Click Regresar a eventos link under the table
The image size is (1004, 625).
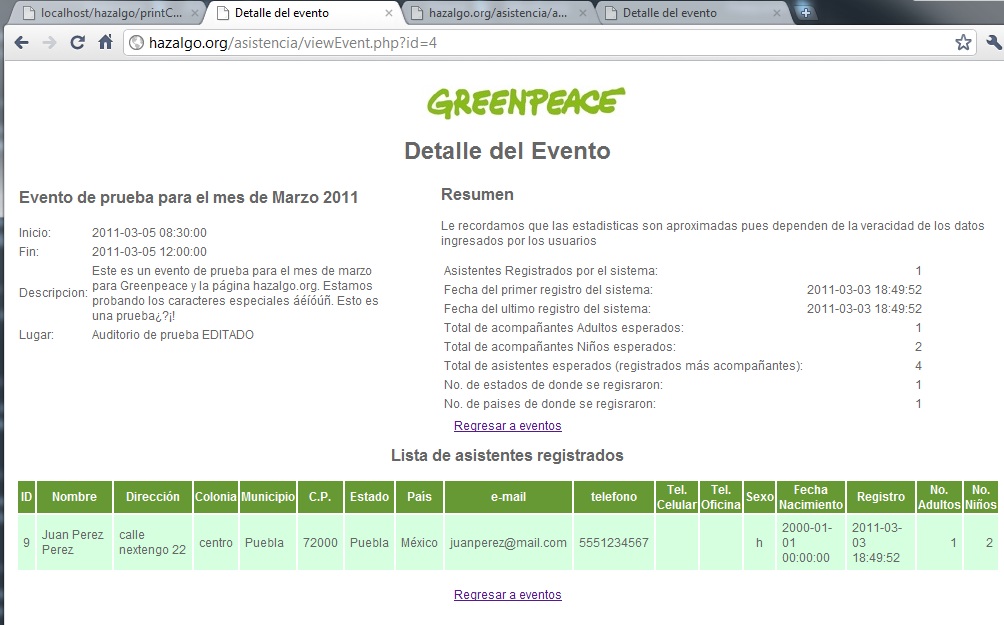(x=507, y=595)
